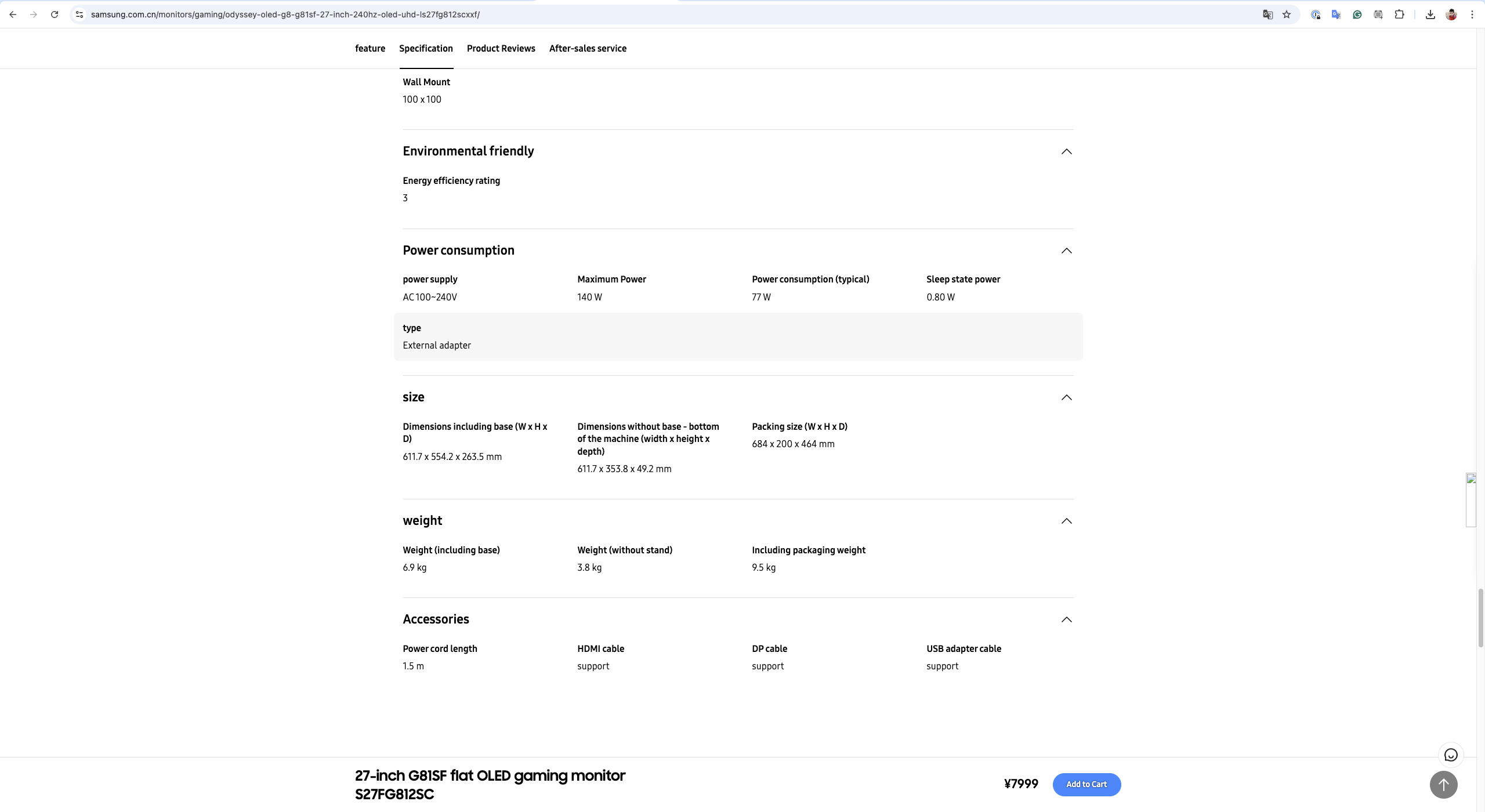The image size is (1485, 812).
Task: Open the browser Downloads icon
Action: (x=1430, y=14)
